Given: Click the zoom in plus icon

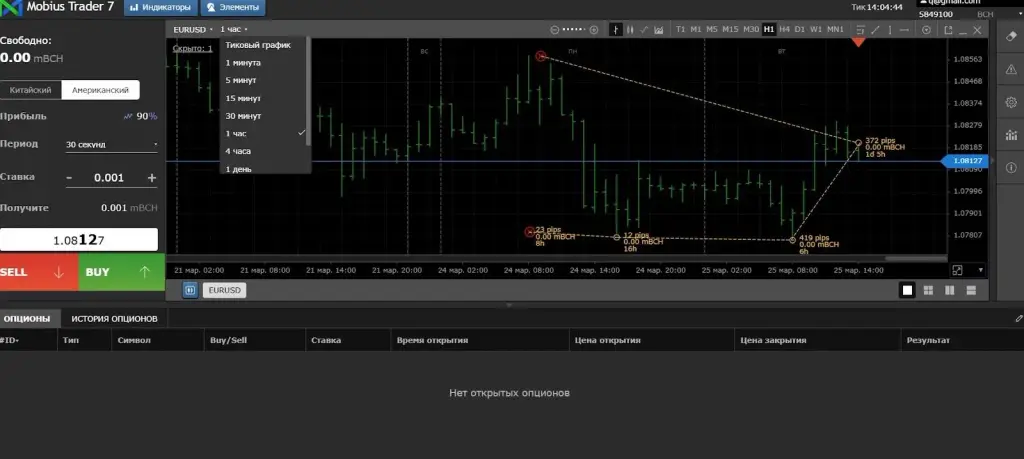Looking at the screenshot, I should 594,29.
